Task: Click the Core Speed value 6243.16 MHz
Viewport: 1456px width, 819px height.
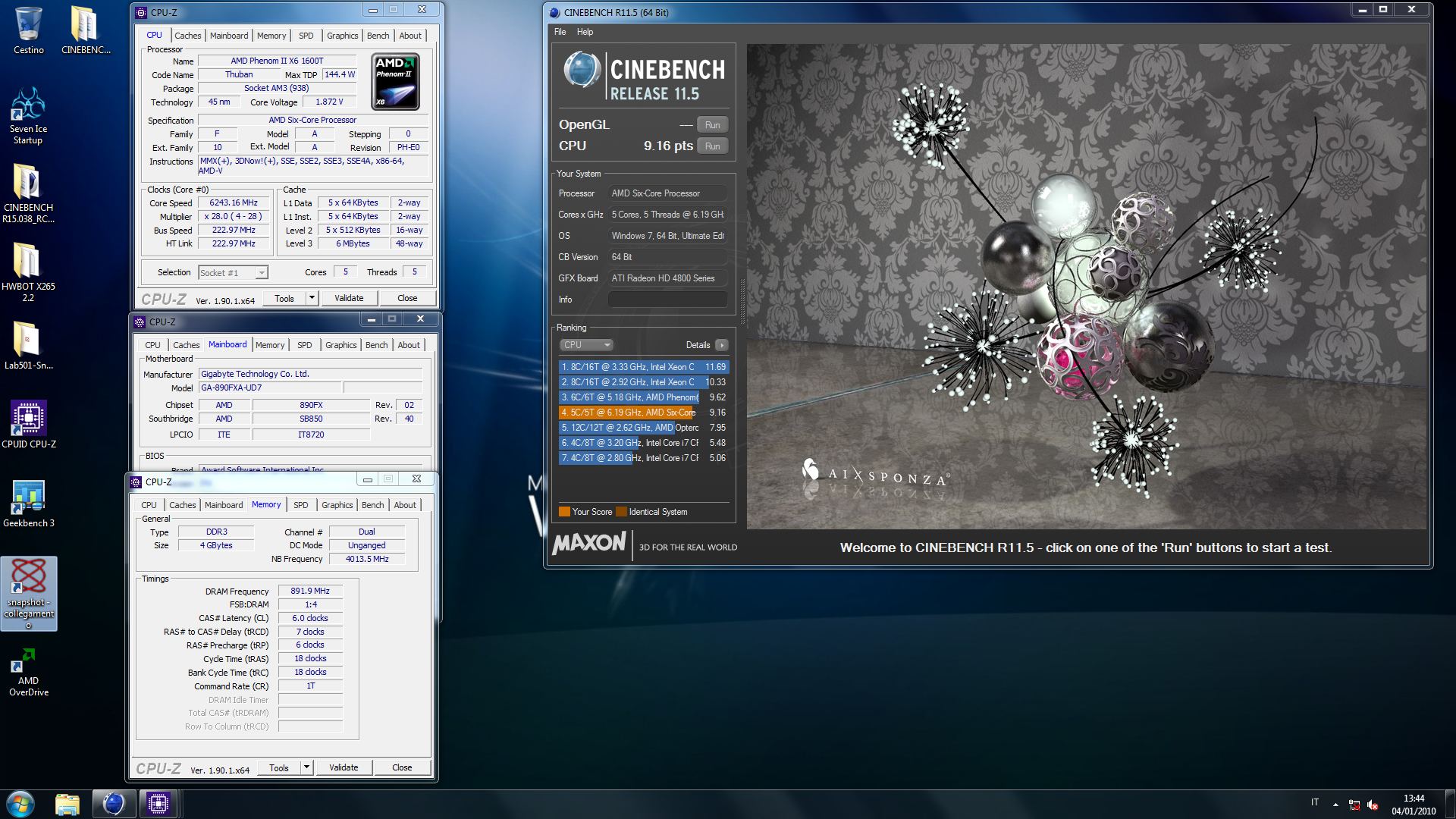Action: [x=234, y=203]
